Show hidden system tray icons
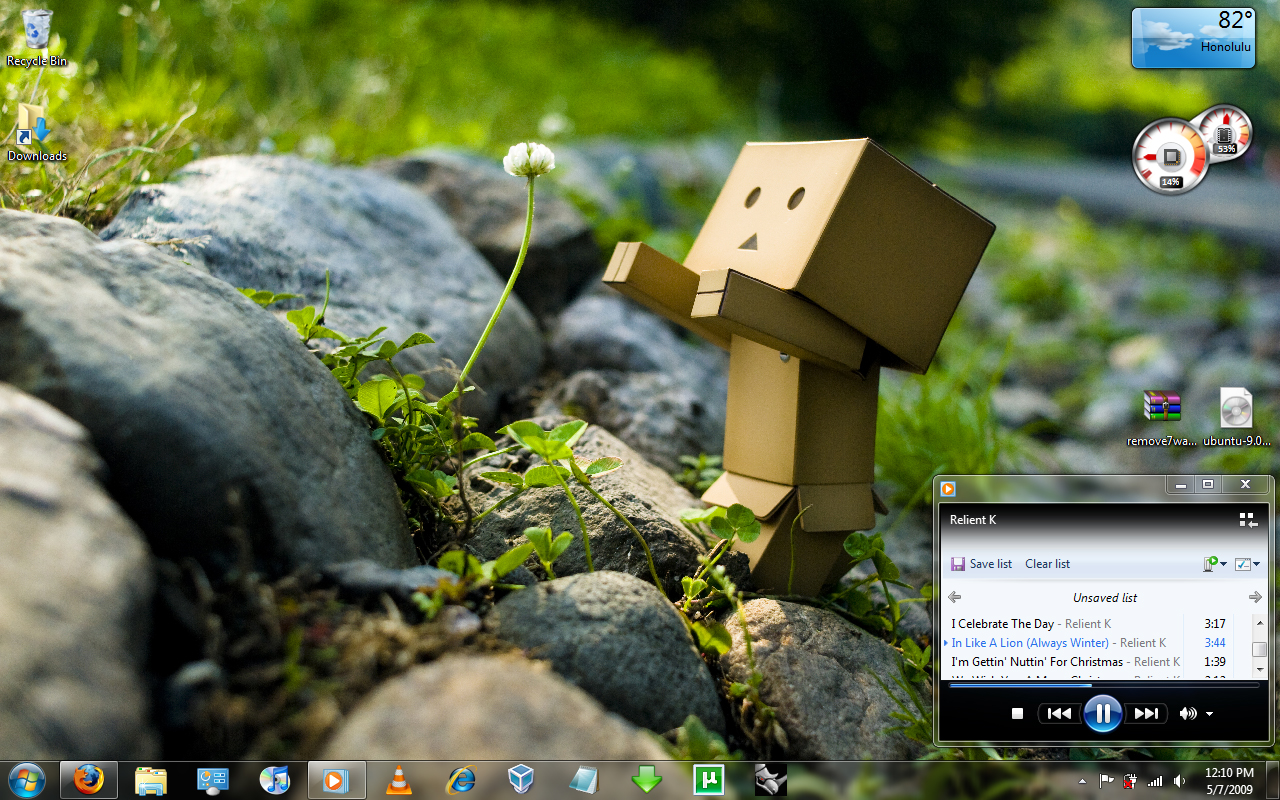Screen dimensions: 1280x800 [x=1082, y=781]
